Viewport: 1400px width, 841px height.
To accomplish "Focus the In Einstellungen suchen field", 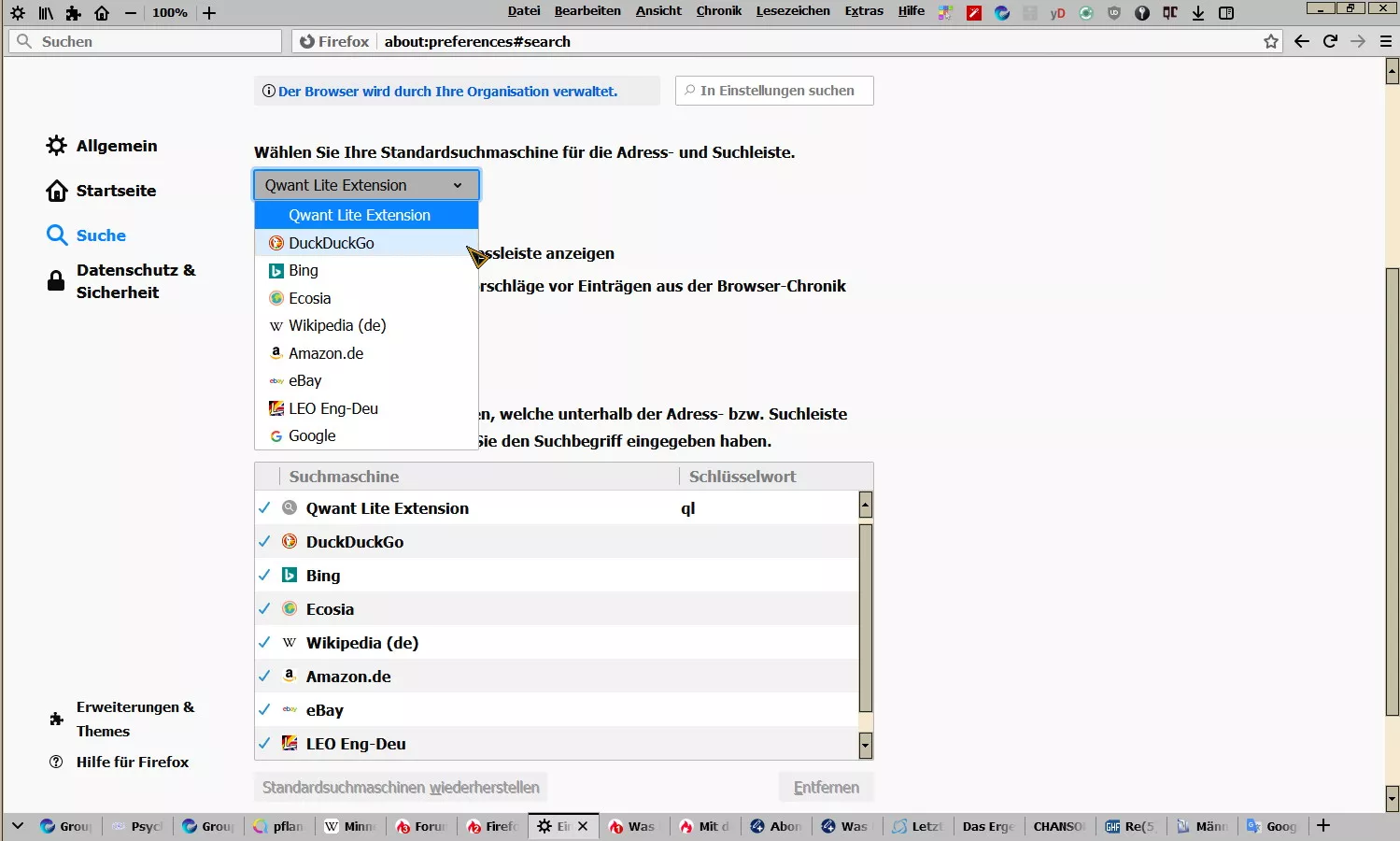I will pos(774,91).
